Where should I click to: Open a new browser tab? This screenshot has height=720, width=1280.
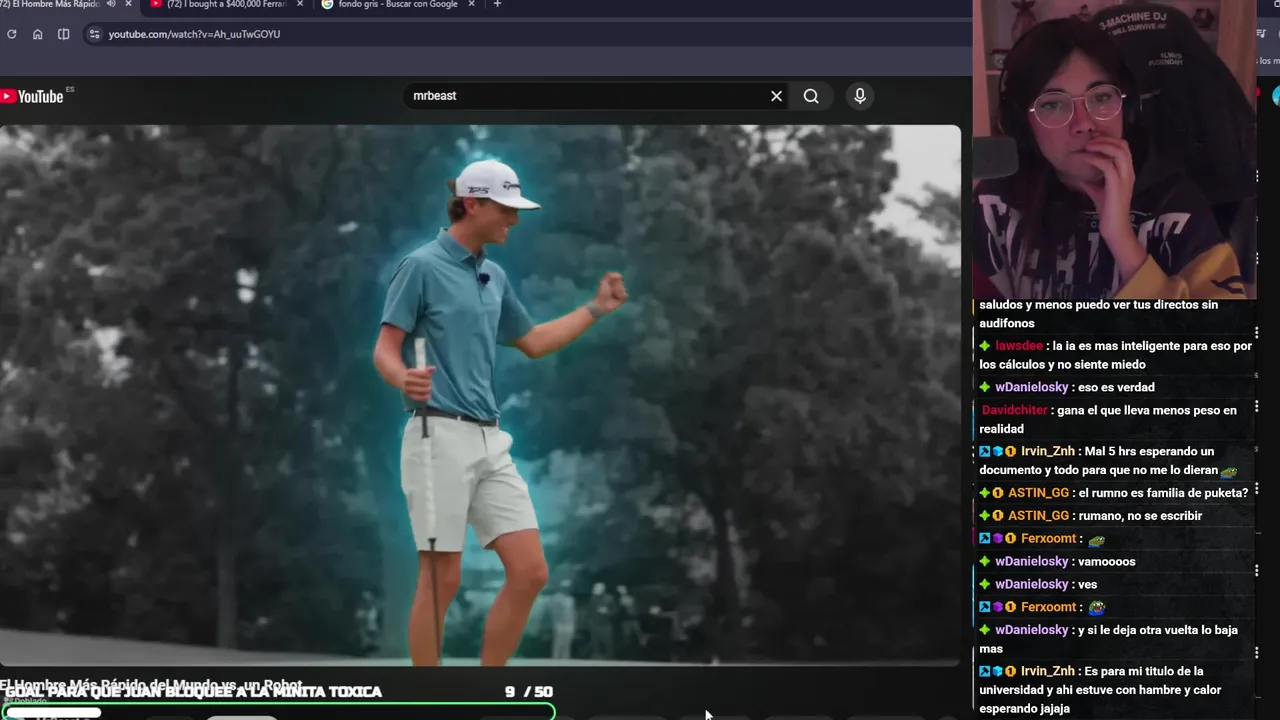pos(497,4)
